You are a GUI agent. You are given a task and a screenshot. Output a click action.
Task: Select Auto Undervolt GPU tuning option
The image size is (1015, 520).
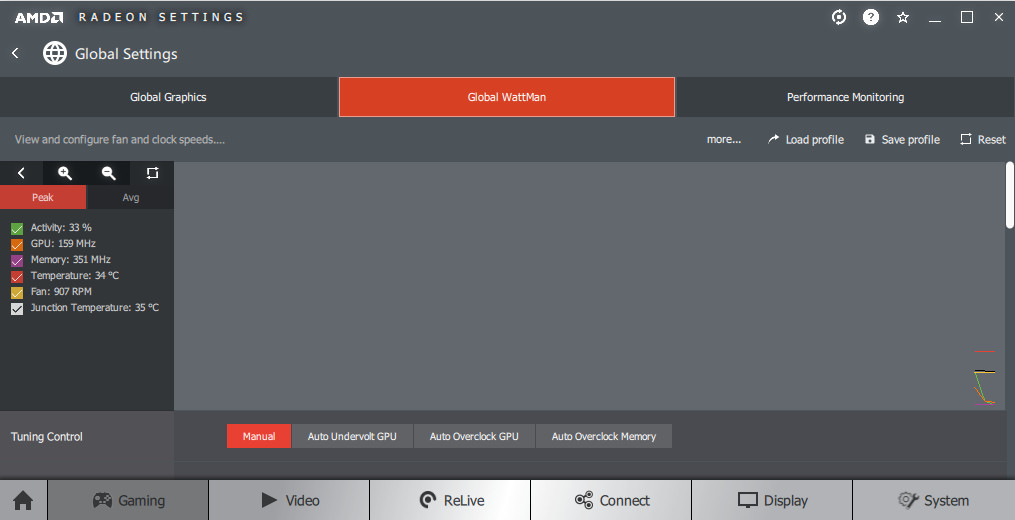point(352,436)
